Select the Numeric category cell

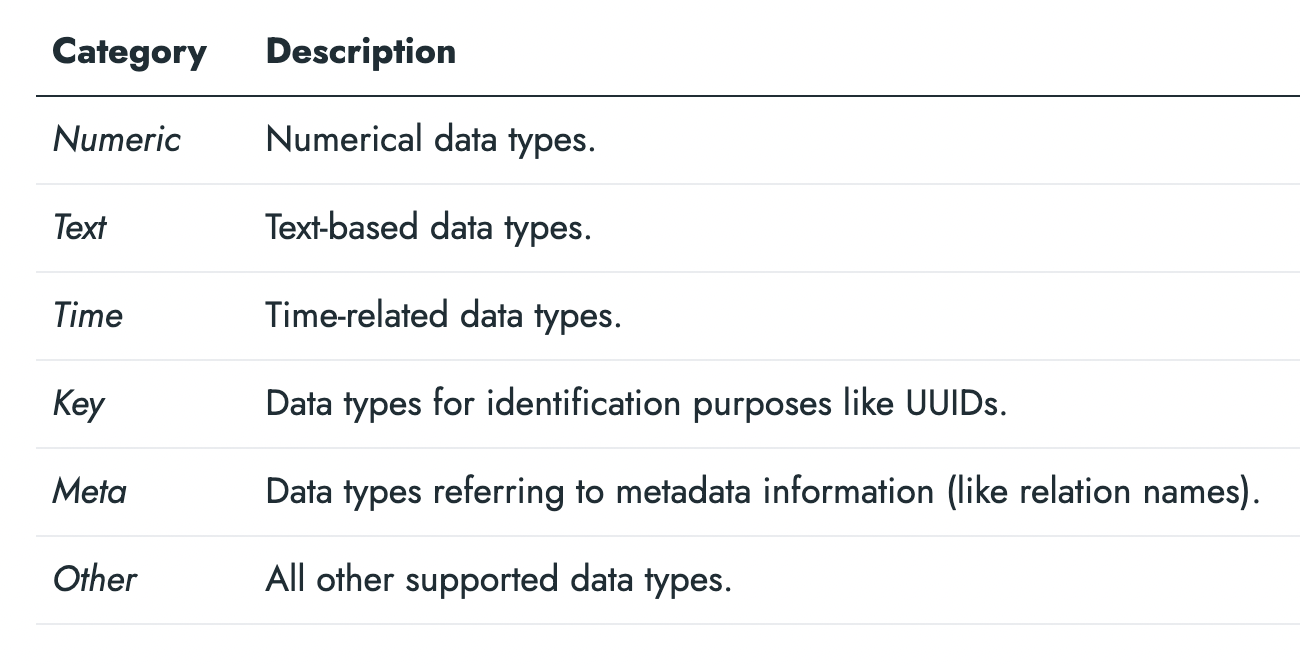[116, 140]
